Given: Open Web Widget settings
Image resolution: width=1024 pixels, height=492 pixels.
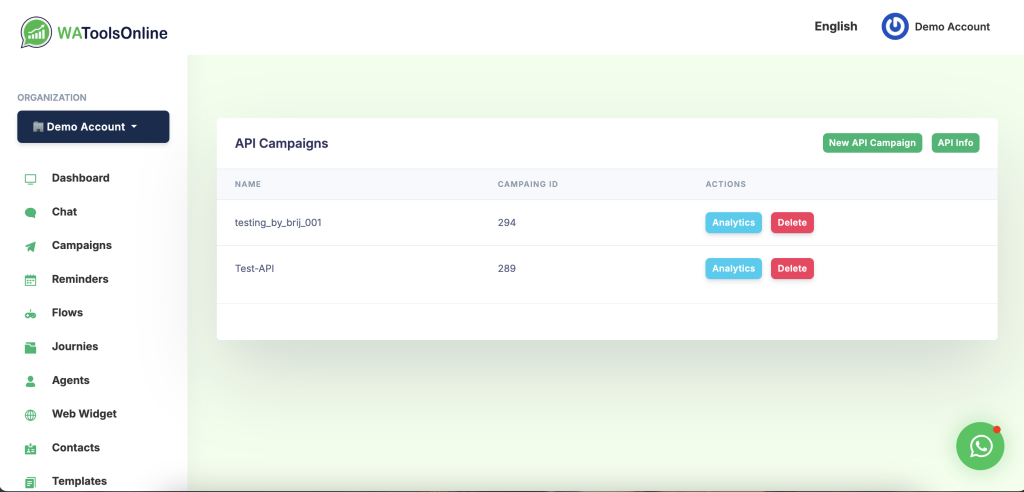Looking at the screenshot, I should click(84, 414).
